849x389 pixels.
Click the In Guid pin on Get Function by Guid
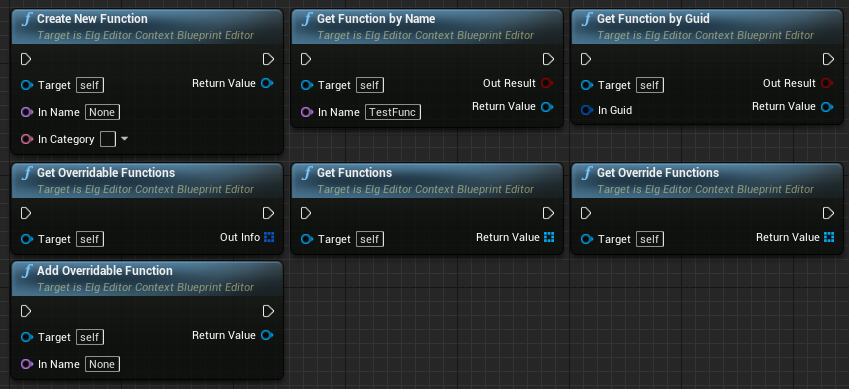pos(586,111)
